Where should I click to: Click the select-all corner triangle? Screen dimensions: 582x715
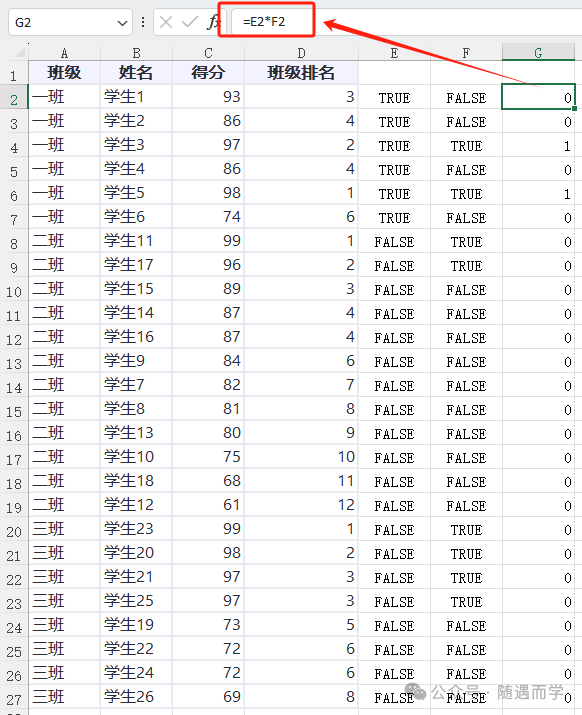click(x=19, y=52)
